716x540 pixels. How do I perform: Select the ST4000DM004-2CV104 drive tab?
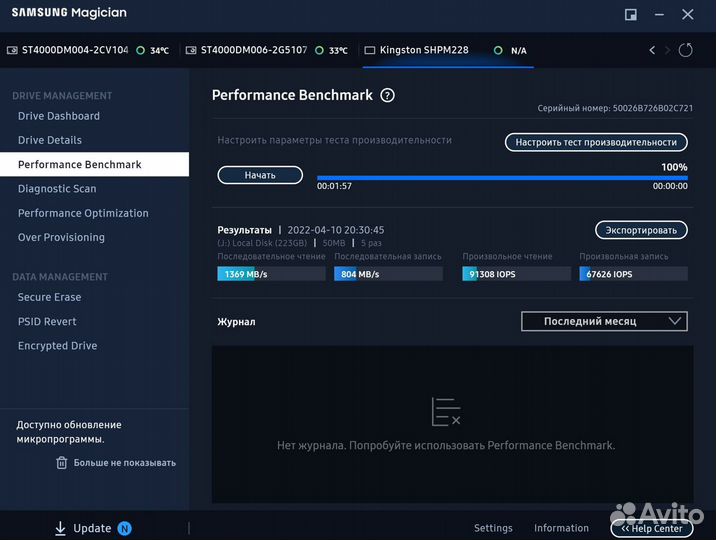tap(88, 50)
